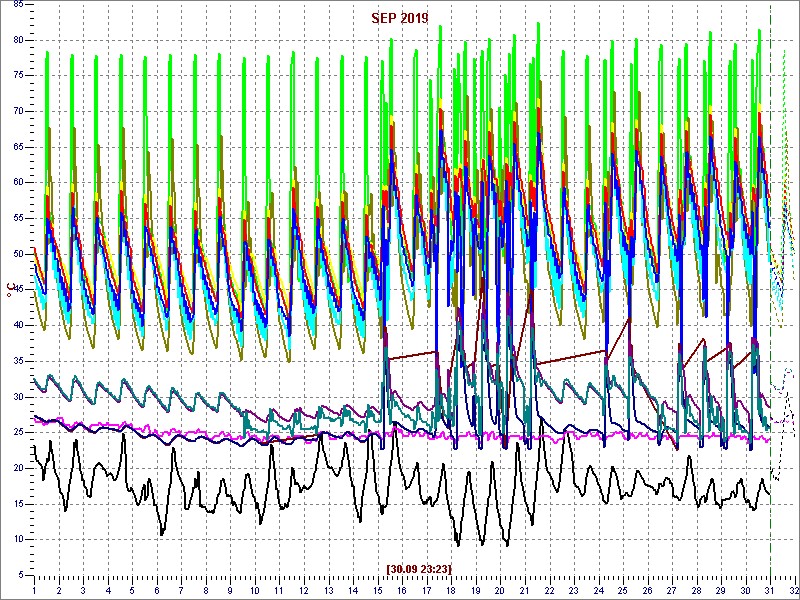Viewport: 800px width, 600px height.
Task: Click day 8 on the date axis
Action: [206, 591]
